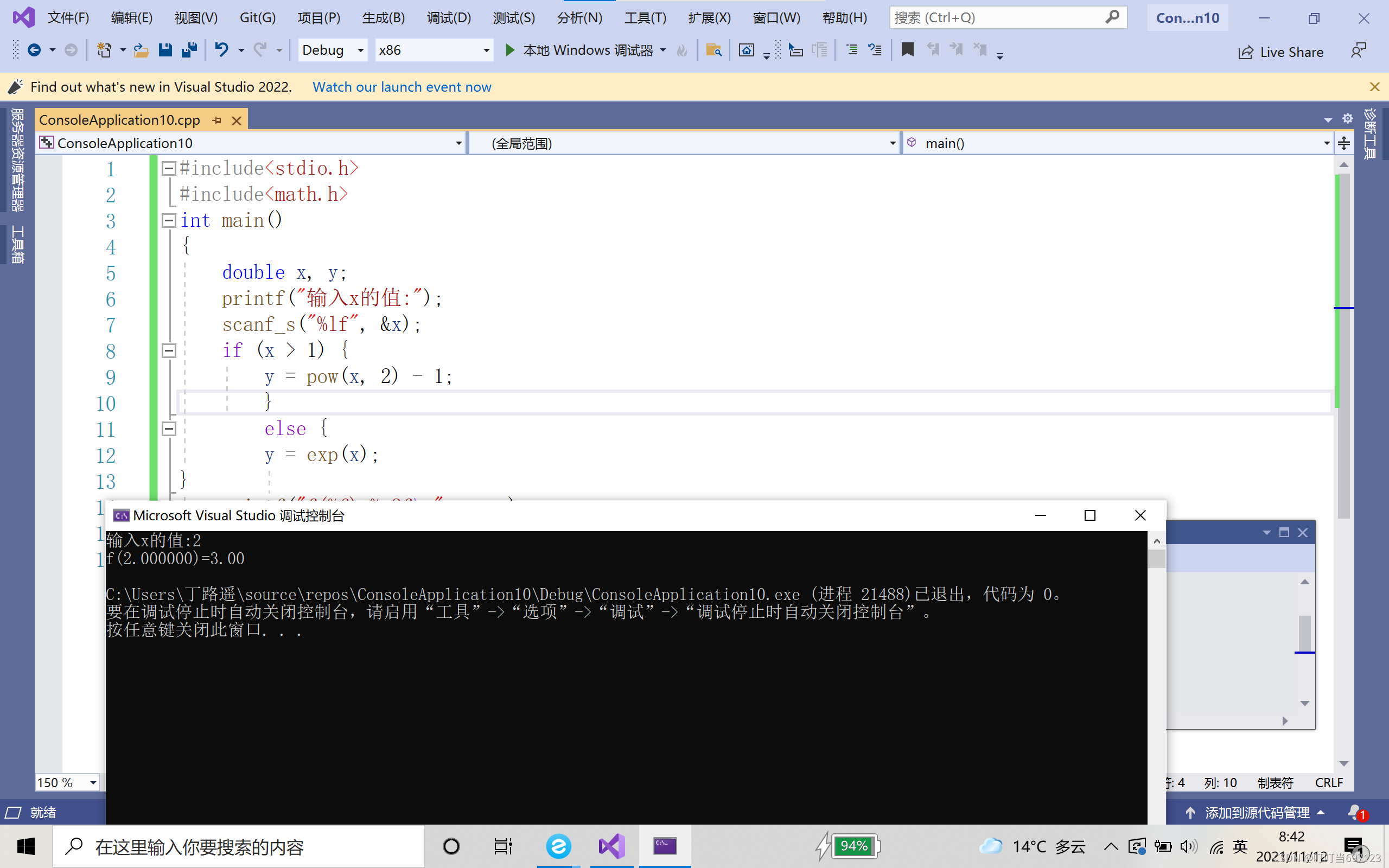Click the new project icon
1389x868 pixels.
(x=104, y=50)
